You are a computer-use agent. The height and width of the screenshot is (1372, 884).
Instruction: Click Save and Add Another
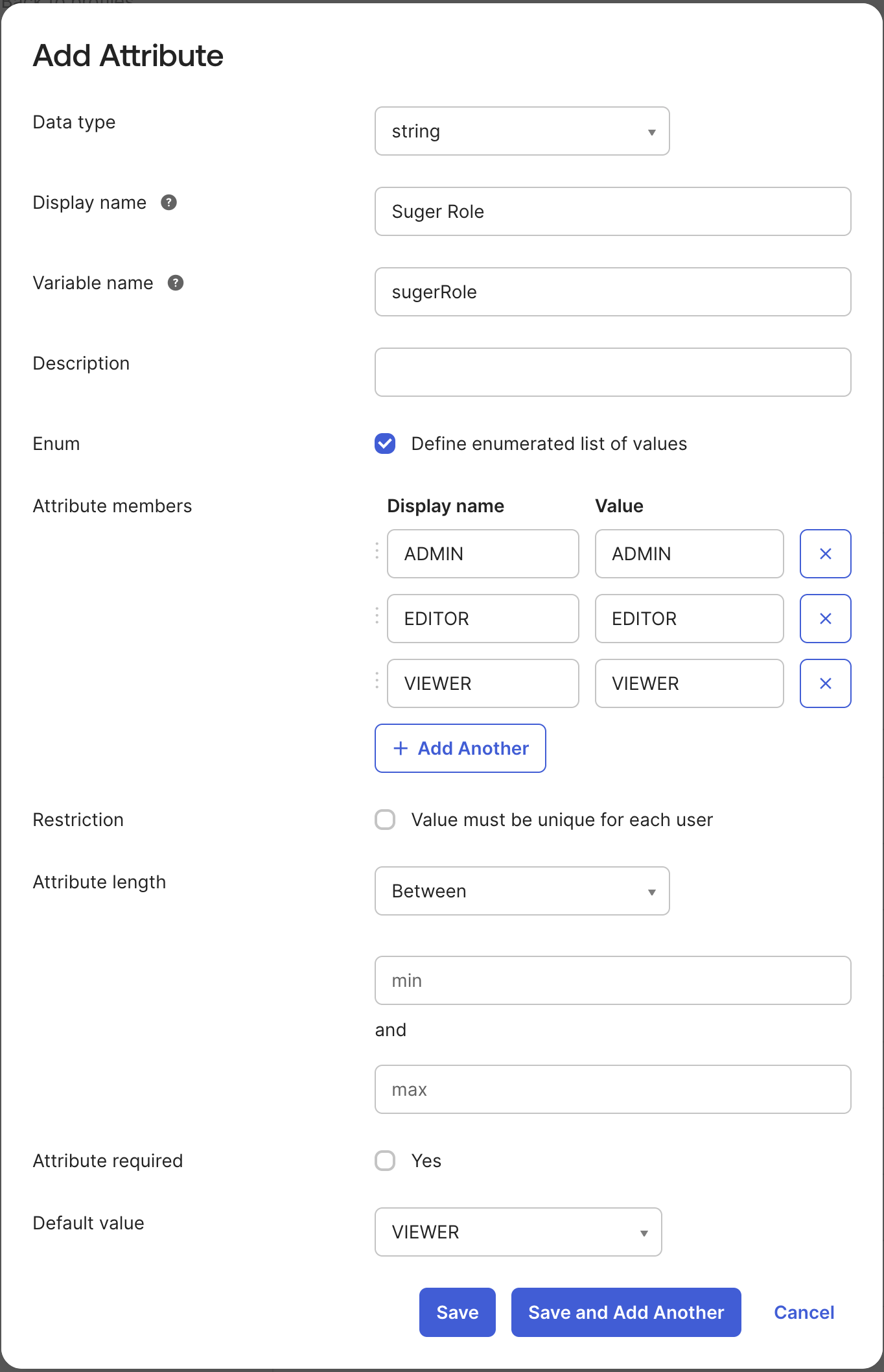(x=625, y=1312)
